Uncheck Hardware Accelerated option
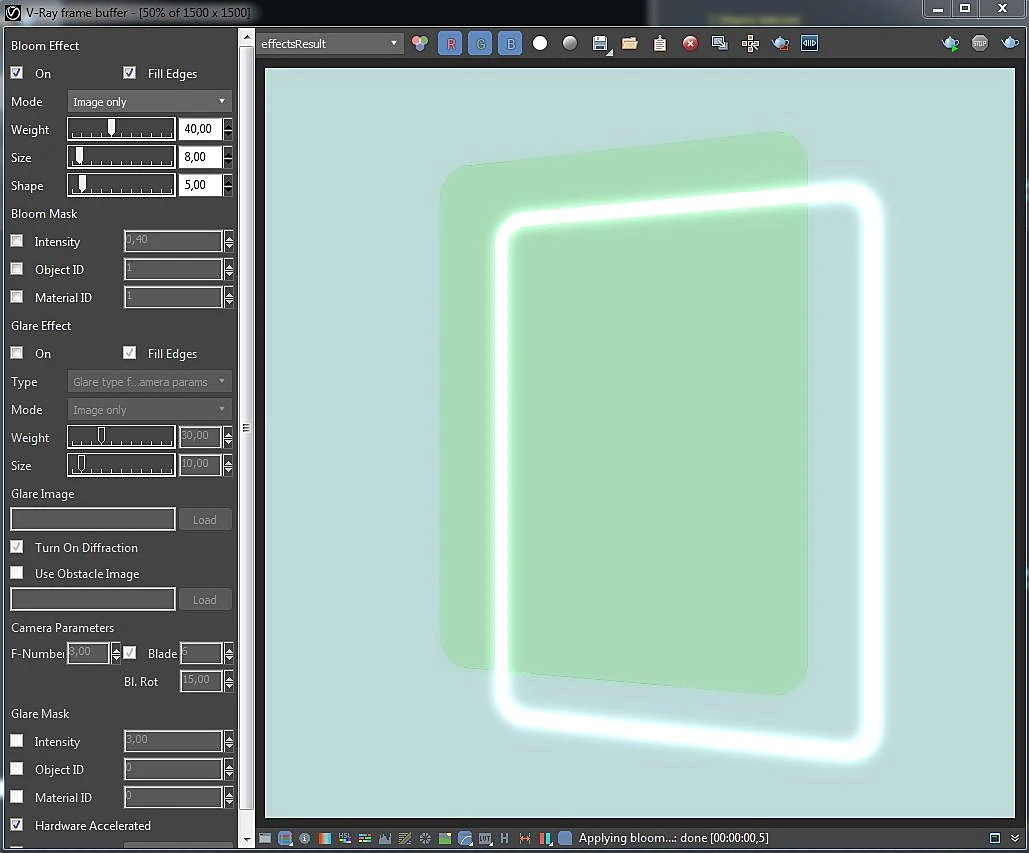The image size is (1029, 853). pyautogui.click(x=17, y=825)
